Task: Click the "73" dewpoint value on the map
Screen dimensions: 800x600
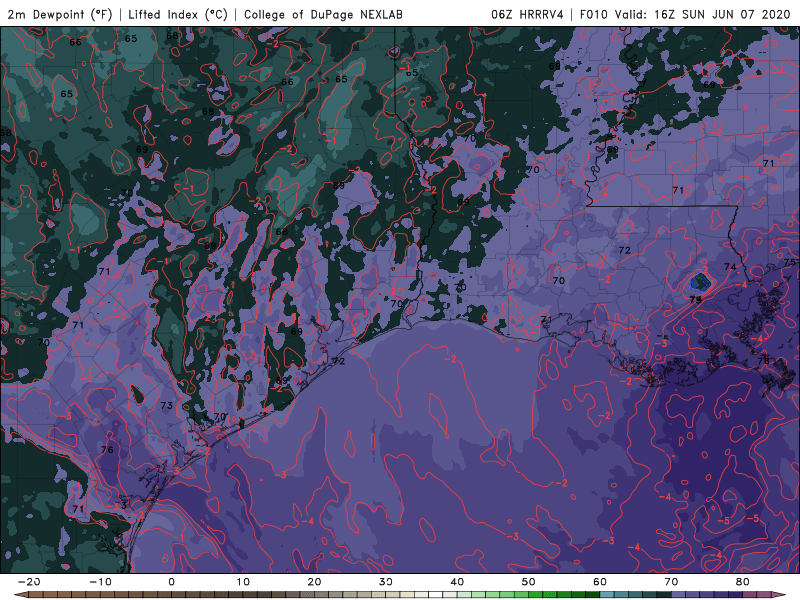Action: click(166, 406)
